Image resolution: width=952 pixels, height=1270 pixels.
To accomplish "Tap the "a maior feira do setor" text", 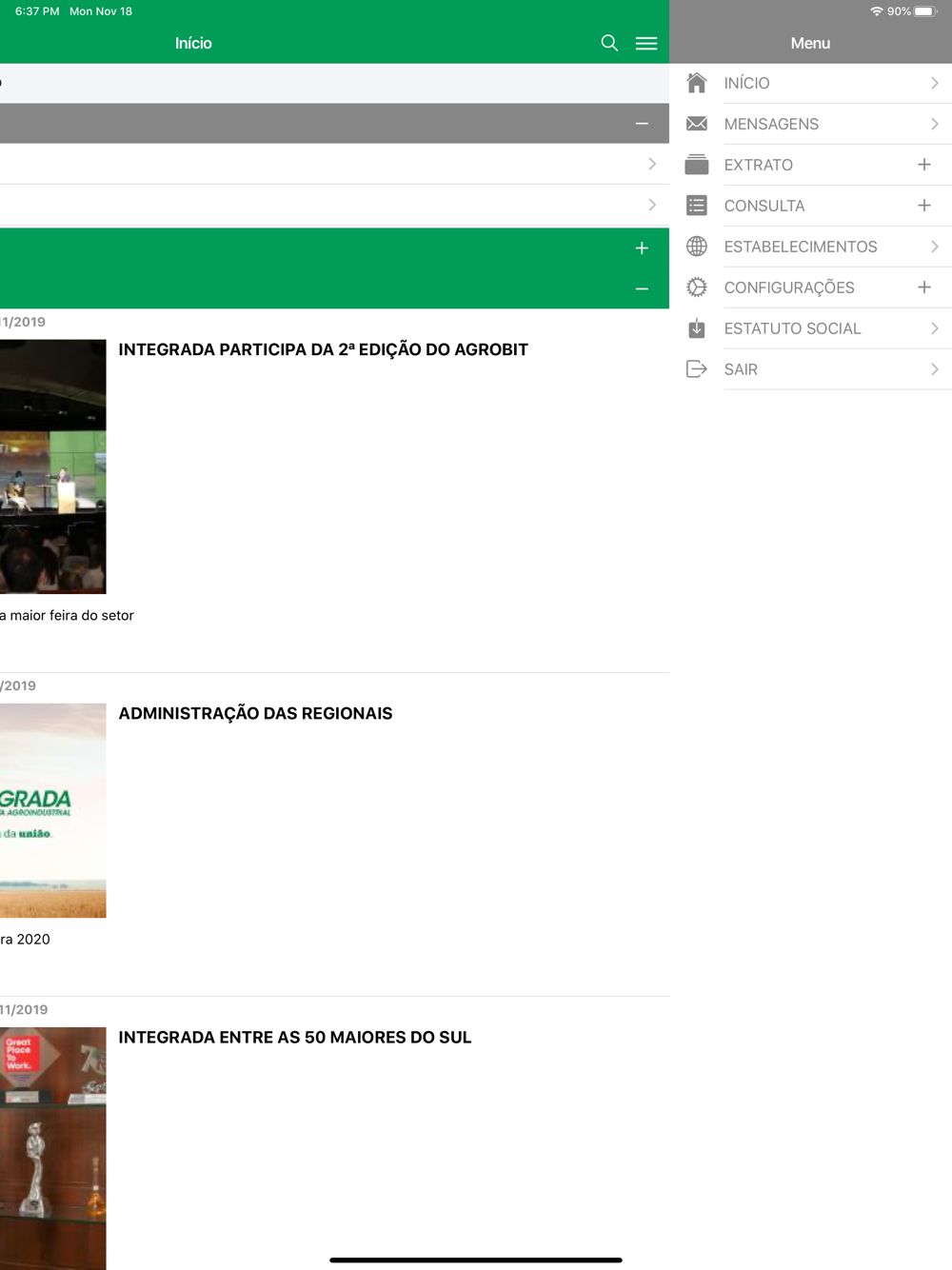I will [x=67, y=615].
